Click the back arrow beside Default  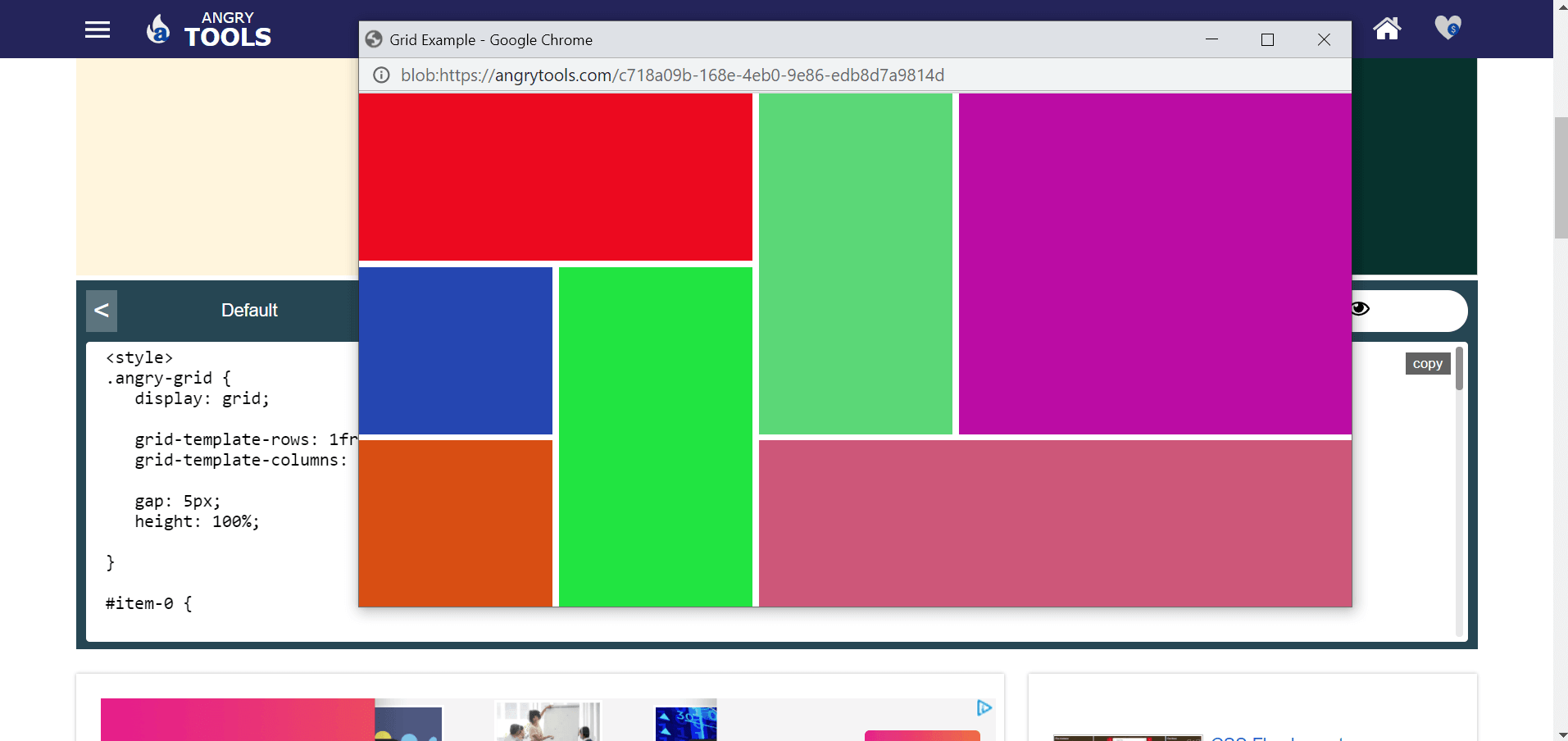[102, 311]
